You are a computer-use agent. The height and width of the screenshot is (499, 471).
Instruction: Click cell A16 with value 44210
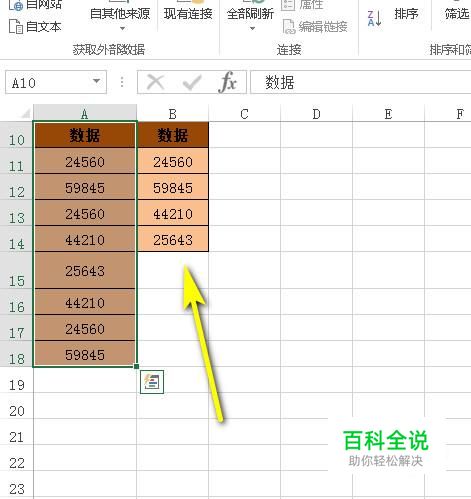pos(85,302)
